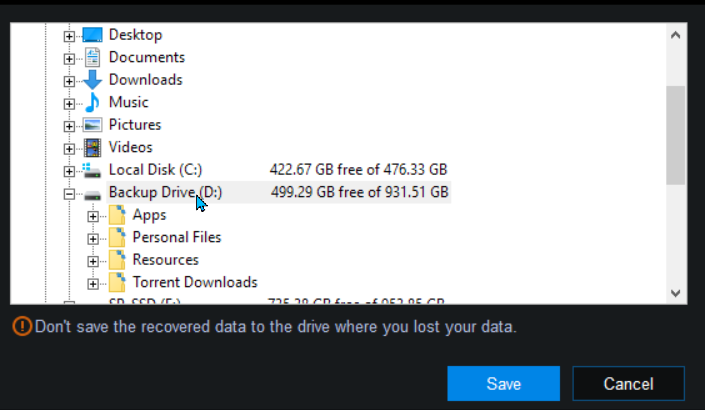Click the Torrent Downloads folder icon
This screenshot has height=410, width=705.
tap(117, 282)
